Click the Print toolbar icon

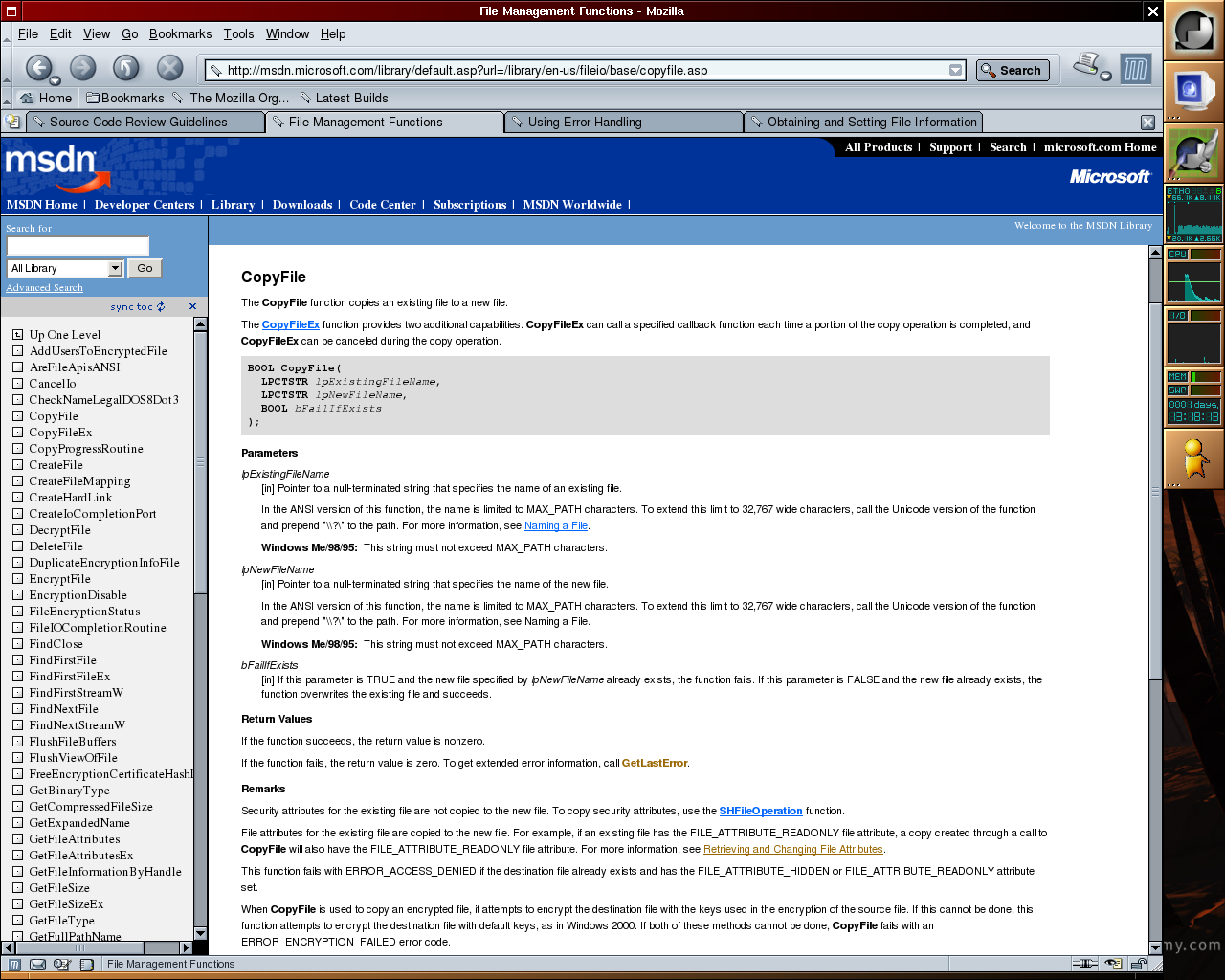point(1087,65)
